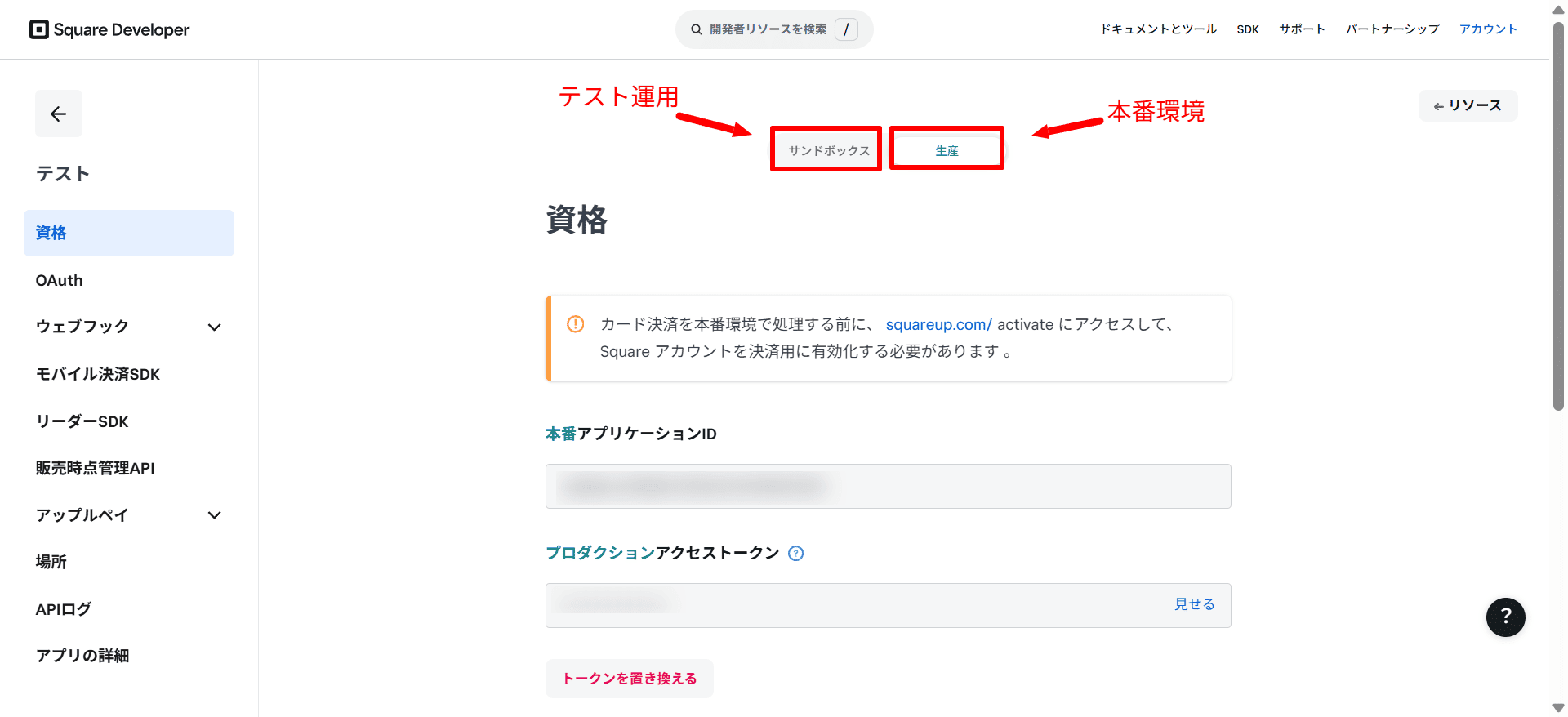The height and width of the screenshot is (717, 1568).
Task: Click the search magnifier icon
Action: point(697,29)
